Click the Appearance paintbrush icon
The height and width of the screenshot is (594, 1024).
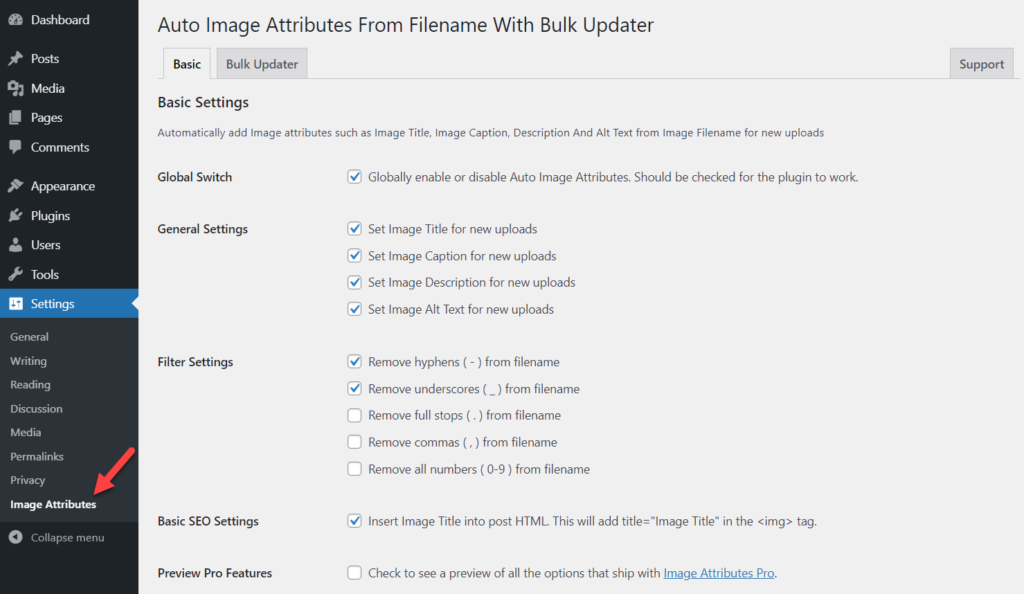[16, 186]
